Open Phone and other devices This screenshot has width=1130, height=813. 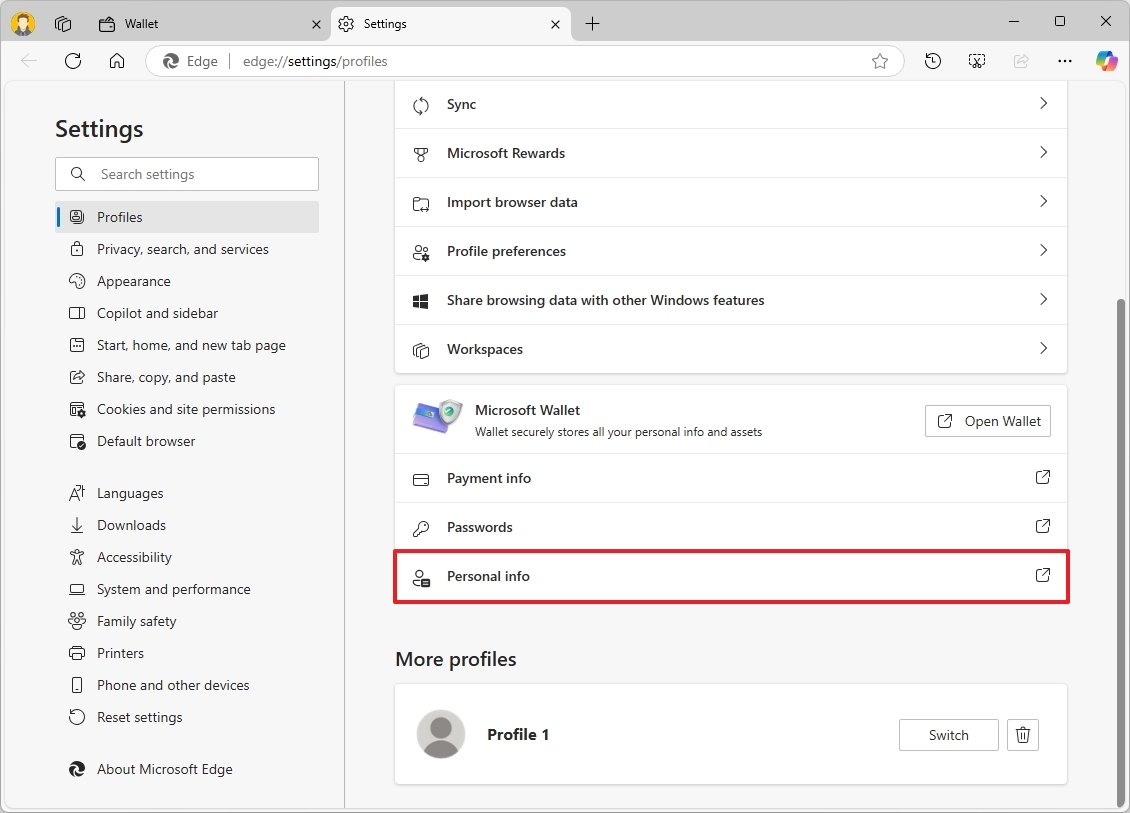[187, 685]
